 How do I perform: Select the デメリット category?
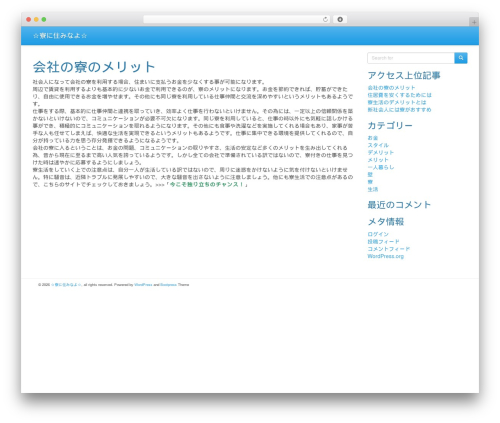point(381,152)
